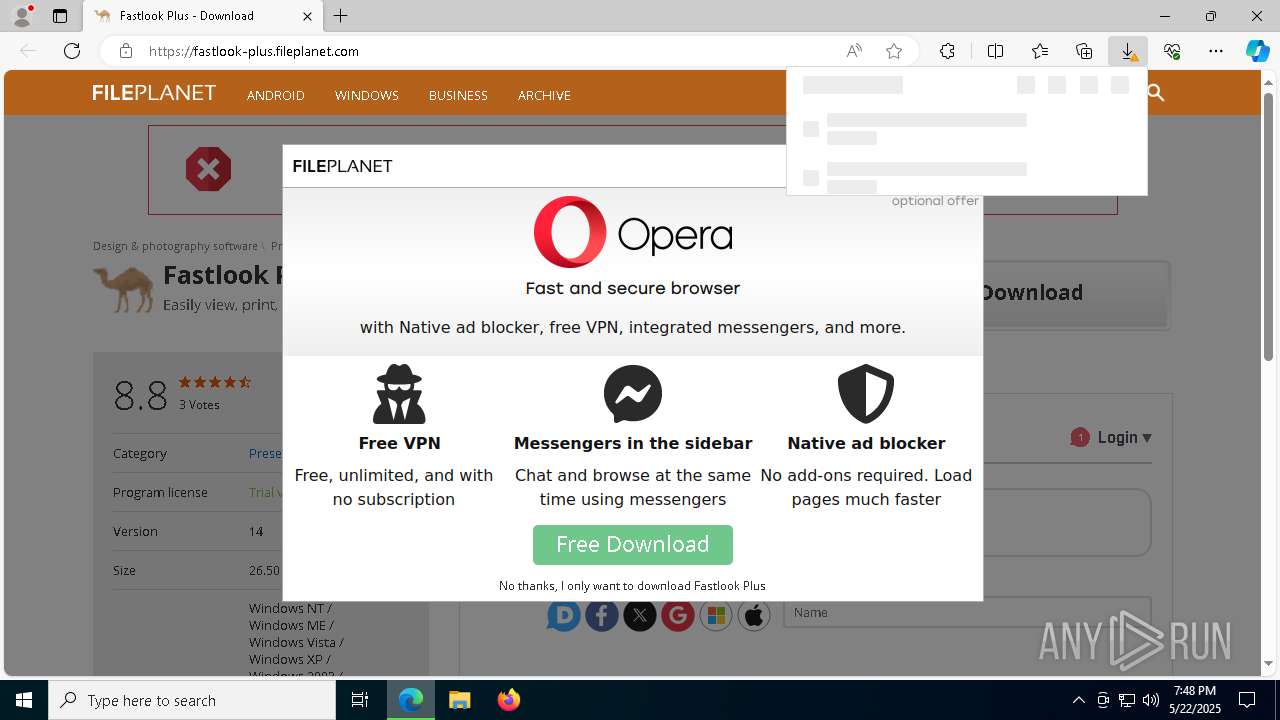View site information lock icon
The width and height of the screenshot is (1280, 720).
[125, 51]
